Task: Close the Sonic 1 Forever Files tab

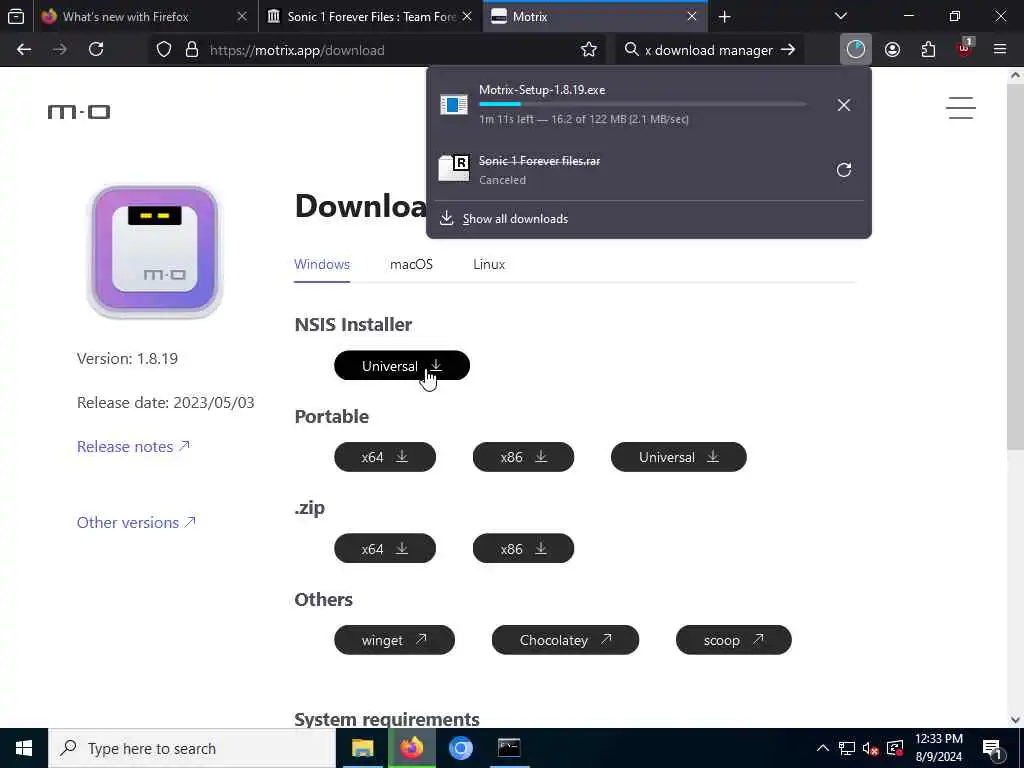Action: tap(467, 16)
